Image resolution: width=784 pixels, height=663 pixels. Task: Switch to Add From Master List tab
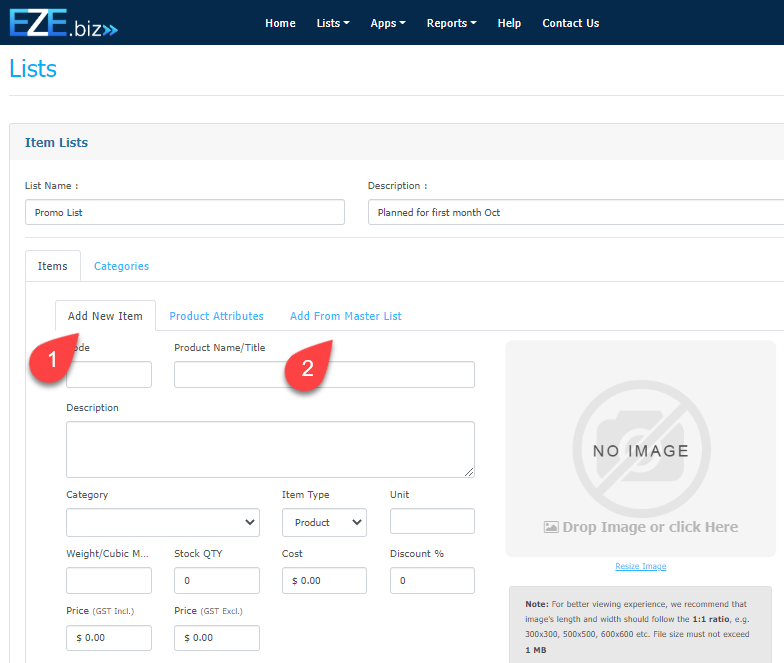(x=345, y=316)
